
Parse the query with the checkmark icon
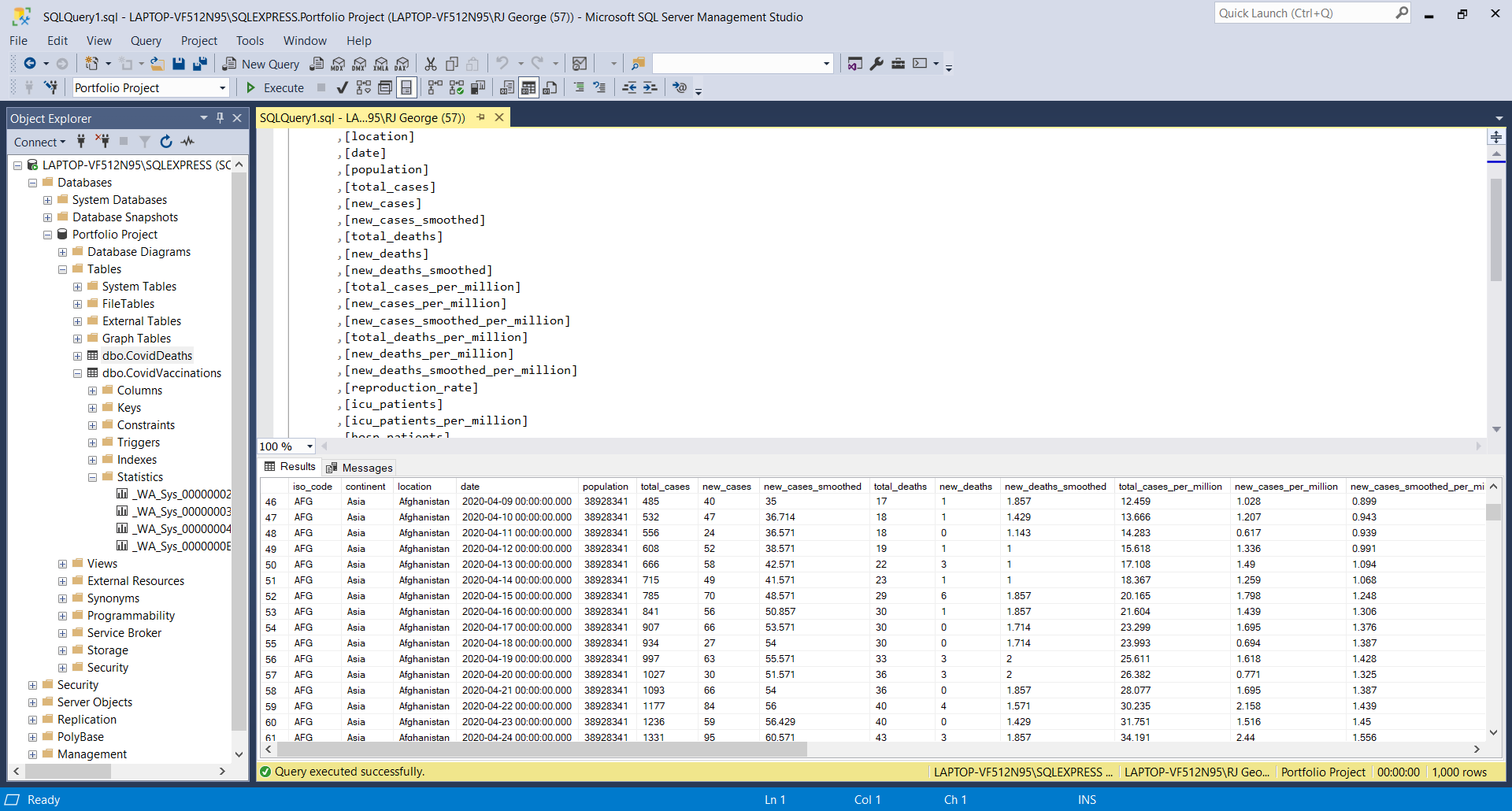coord(342,87)
